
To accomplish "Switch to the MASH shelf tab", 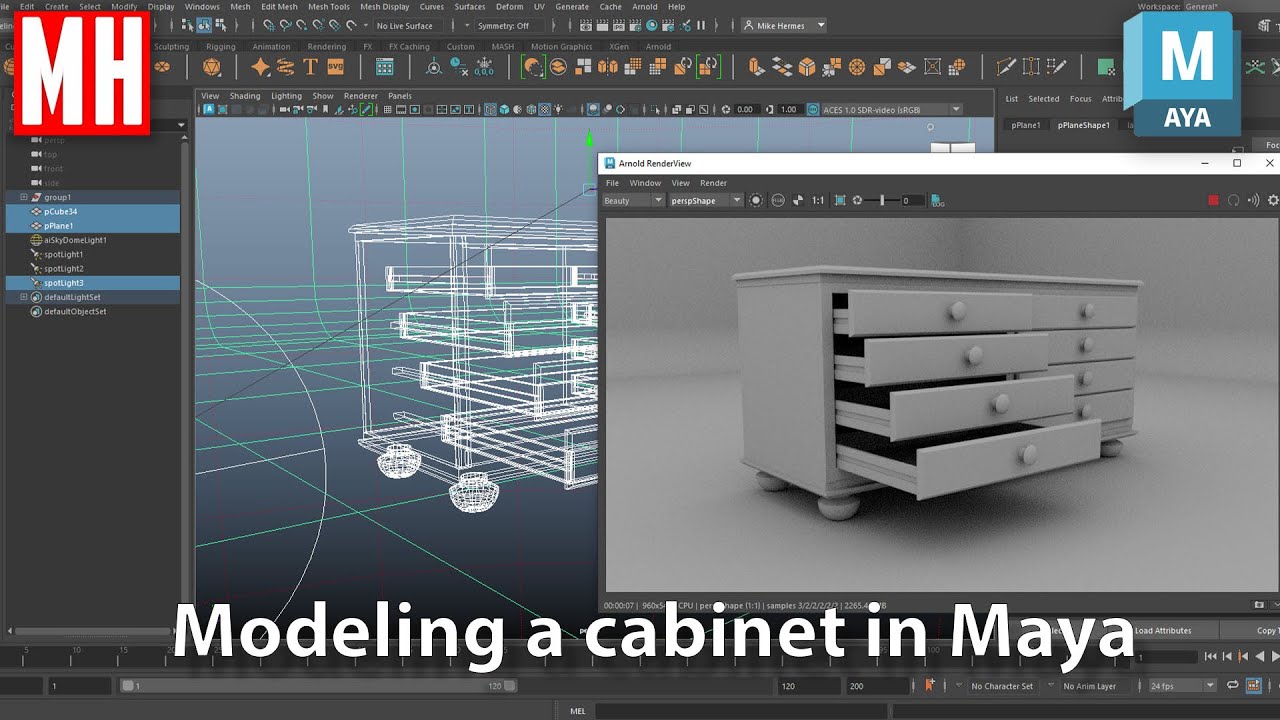I will click(x=503, y=46).
